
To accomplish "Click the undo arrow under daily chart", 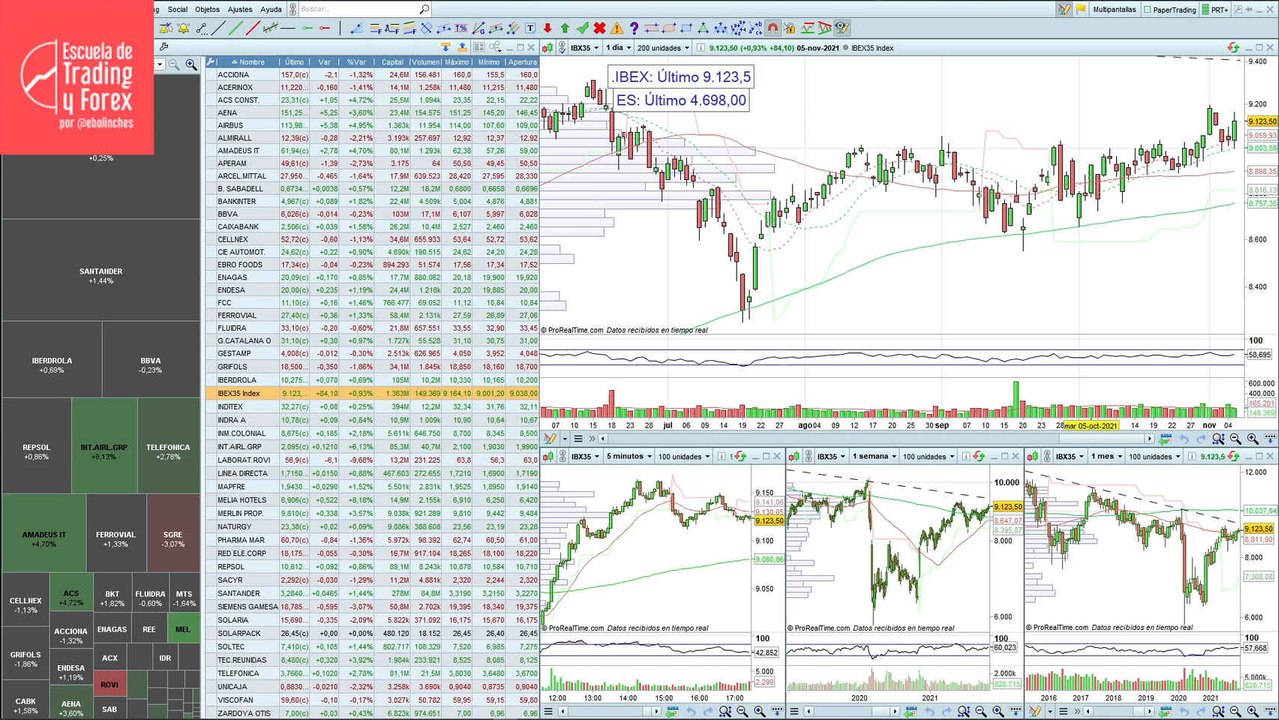I will [x=1183, y=438].
